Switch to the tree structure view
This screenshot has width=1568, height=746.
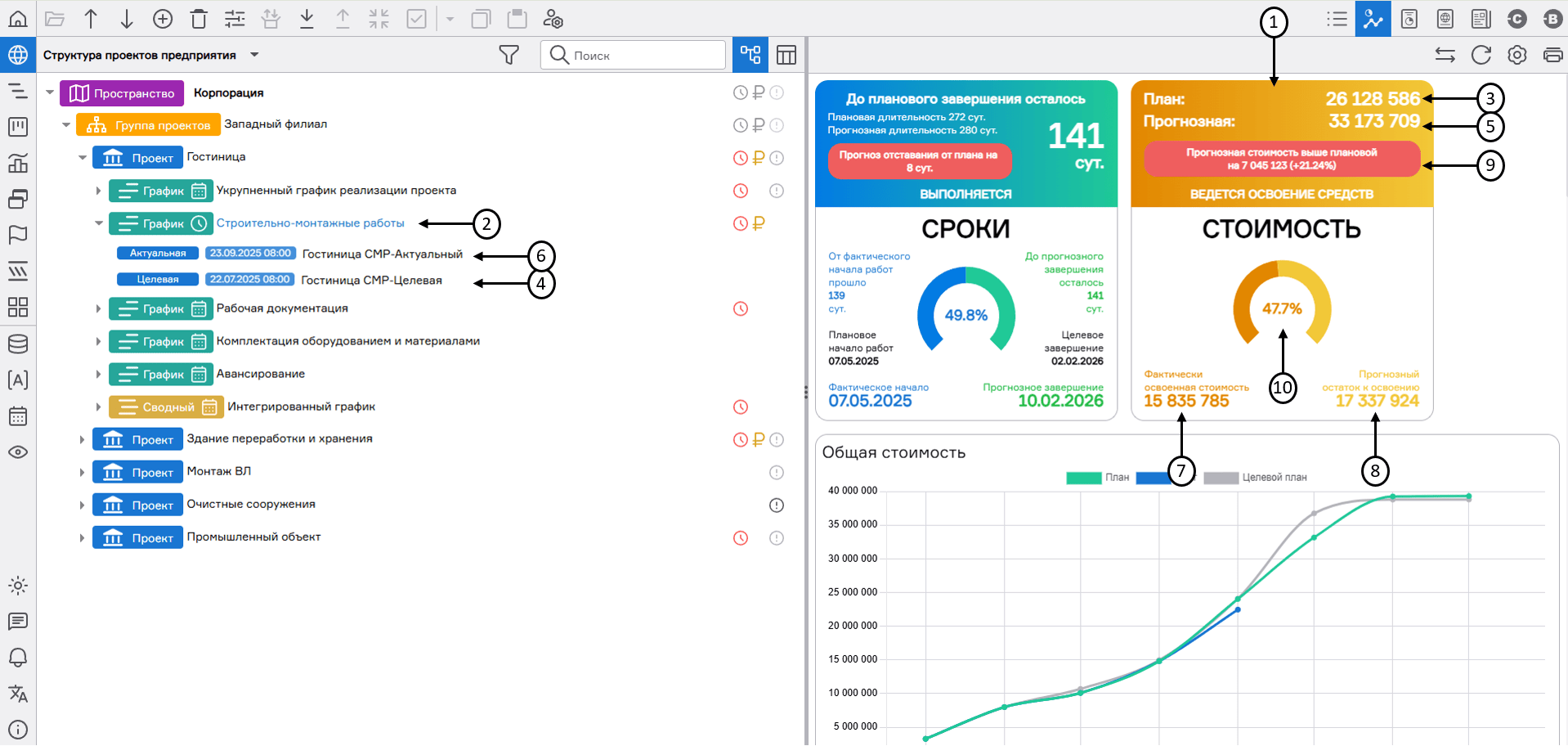(x=750, y=55)
